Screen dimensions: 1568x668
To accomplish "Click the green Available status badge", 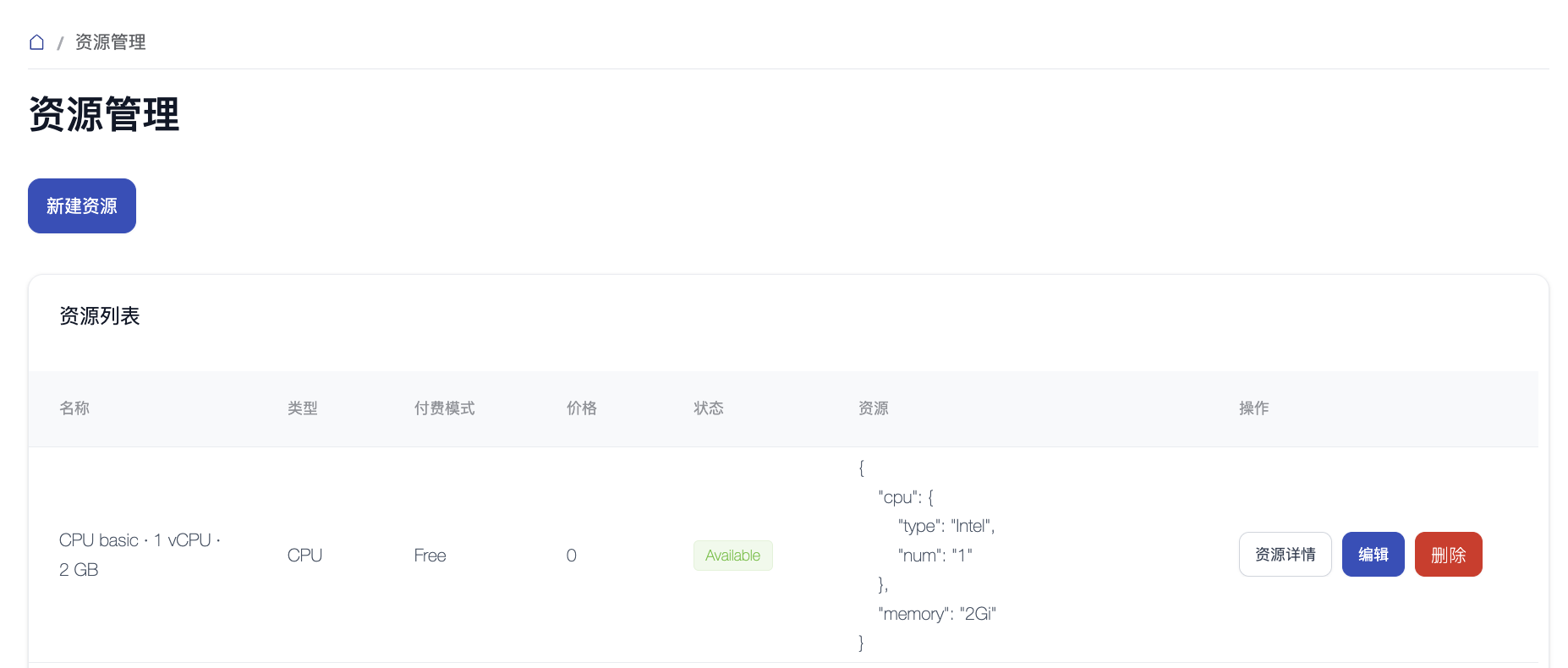I will point(732,556).
